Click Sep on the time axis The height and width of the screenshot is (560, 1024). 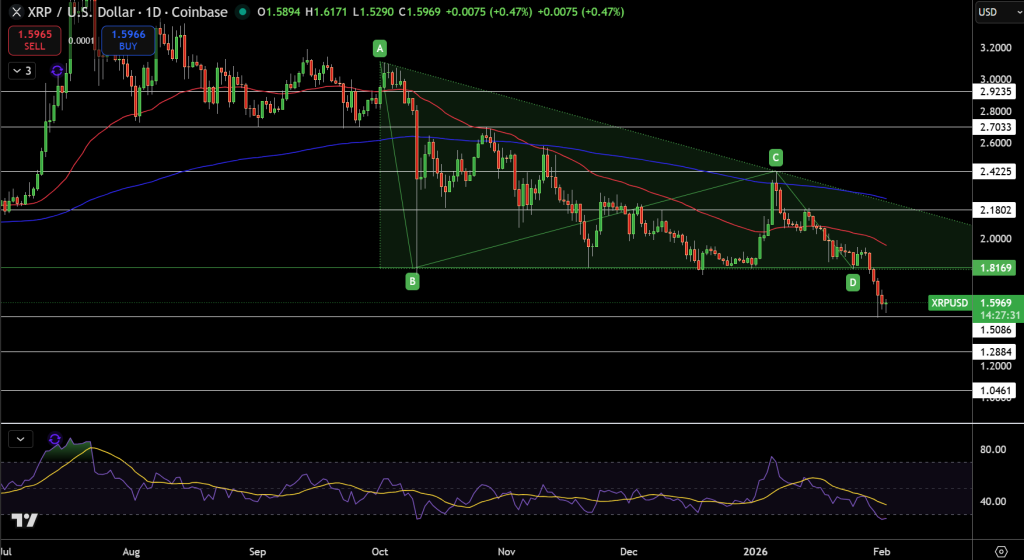tap(257, 552)
